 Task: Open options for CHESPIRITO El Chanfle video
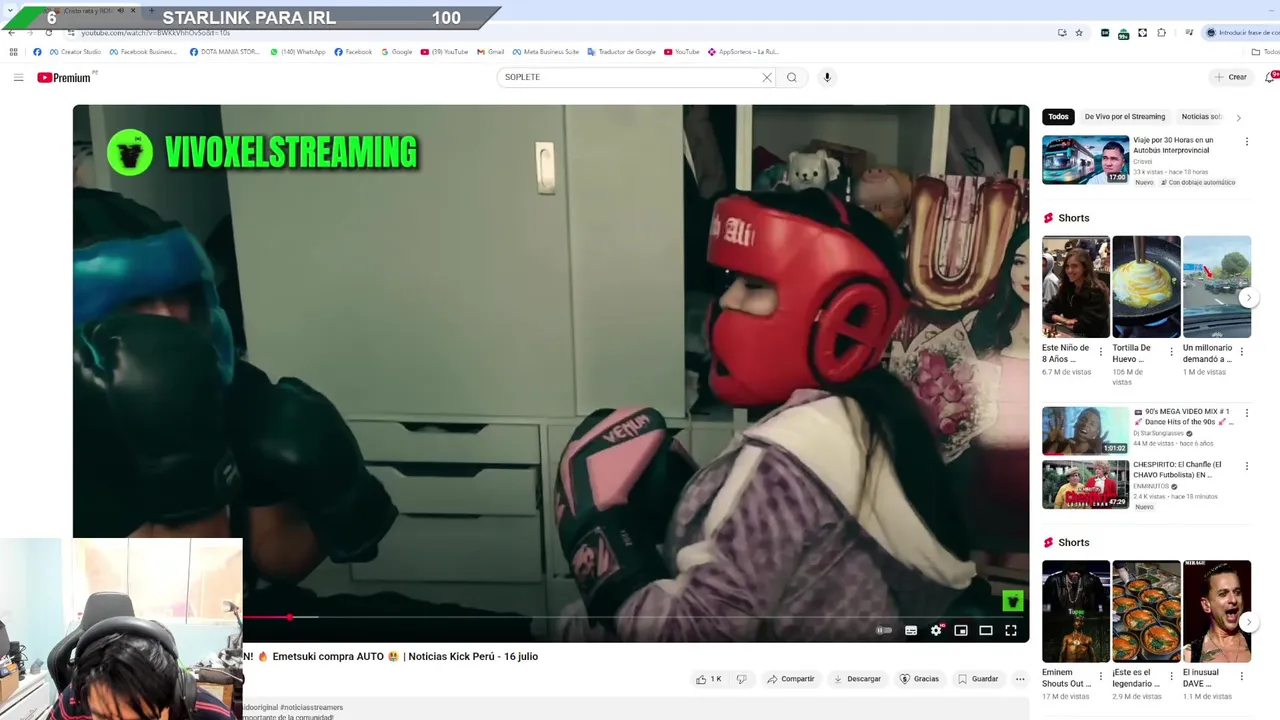tap(1246, 466)
